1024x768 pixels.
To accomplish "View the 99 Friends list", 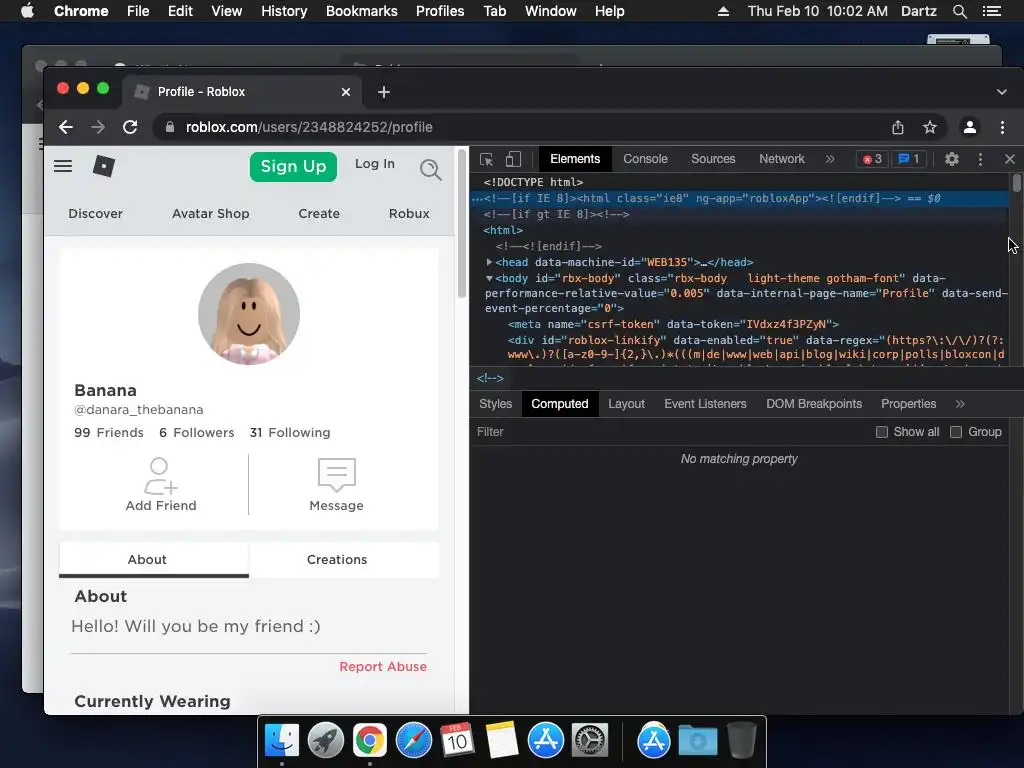I will [108, 432].
